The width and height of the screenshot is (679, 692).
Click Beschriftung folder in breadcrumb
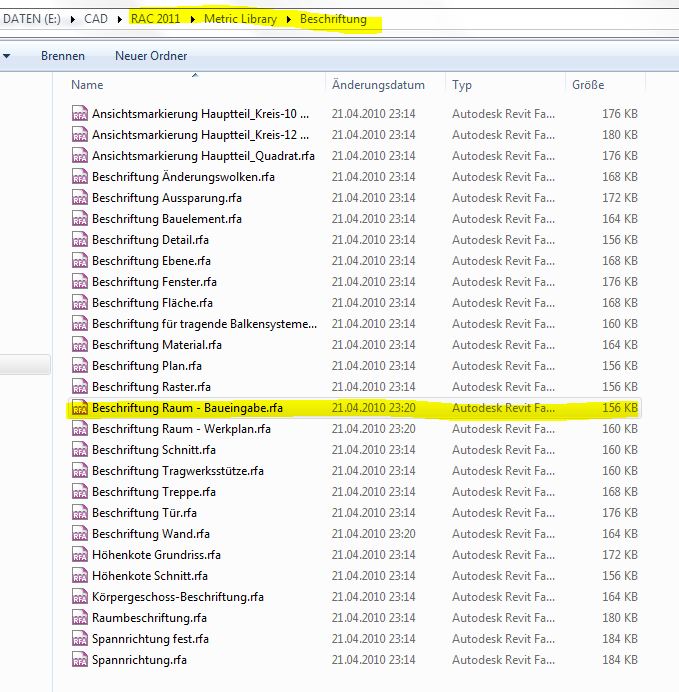333,19
